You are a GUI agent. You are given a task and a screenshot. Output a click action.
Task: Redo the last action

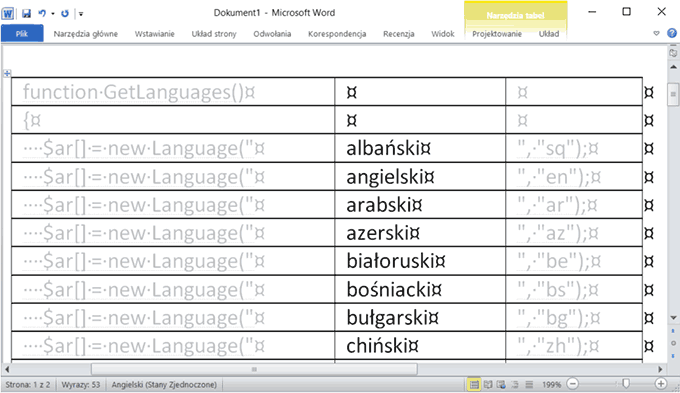tap(65, 13)
